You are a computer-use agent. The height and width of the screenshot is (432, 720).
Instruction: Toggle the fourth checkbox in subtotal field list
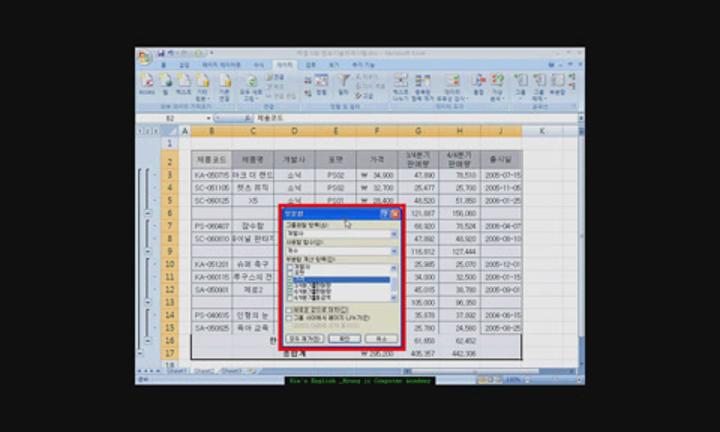289,286
